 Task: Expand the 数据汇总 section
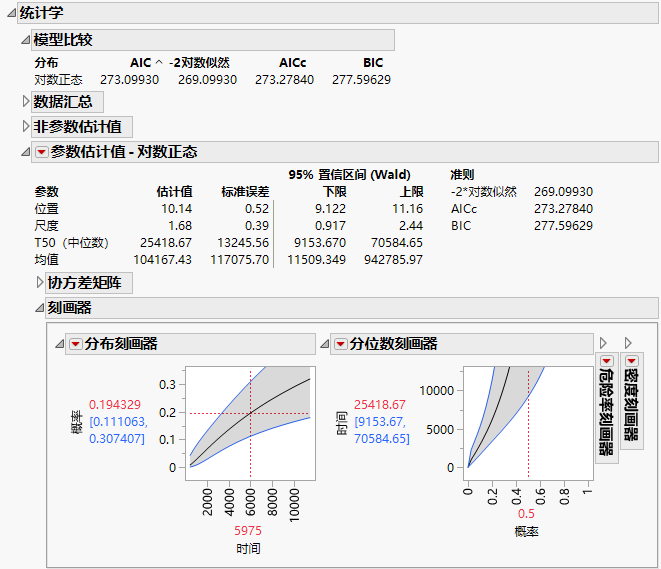[x=25, y=102]
